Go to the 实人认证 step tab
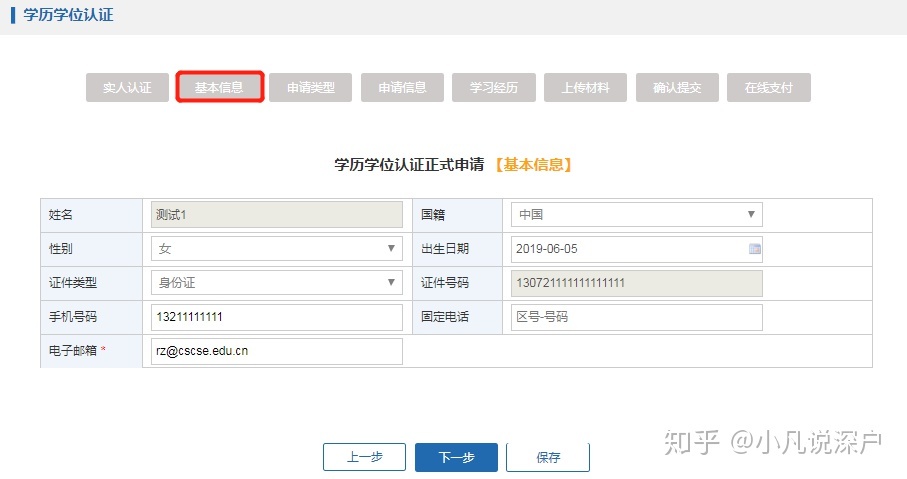The width and height of the screenshot is (907, 479). [x=127, y=87]
